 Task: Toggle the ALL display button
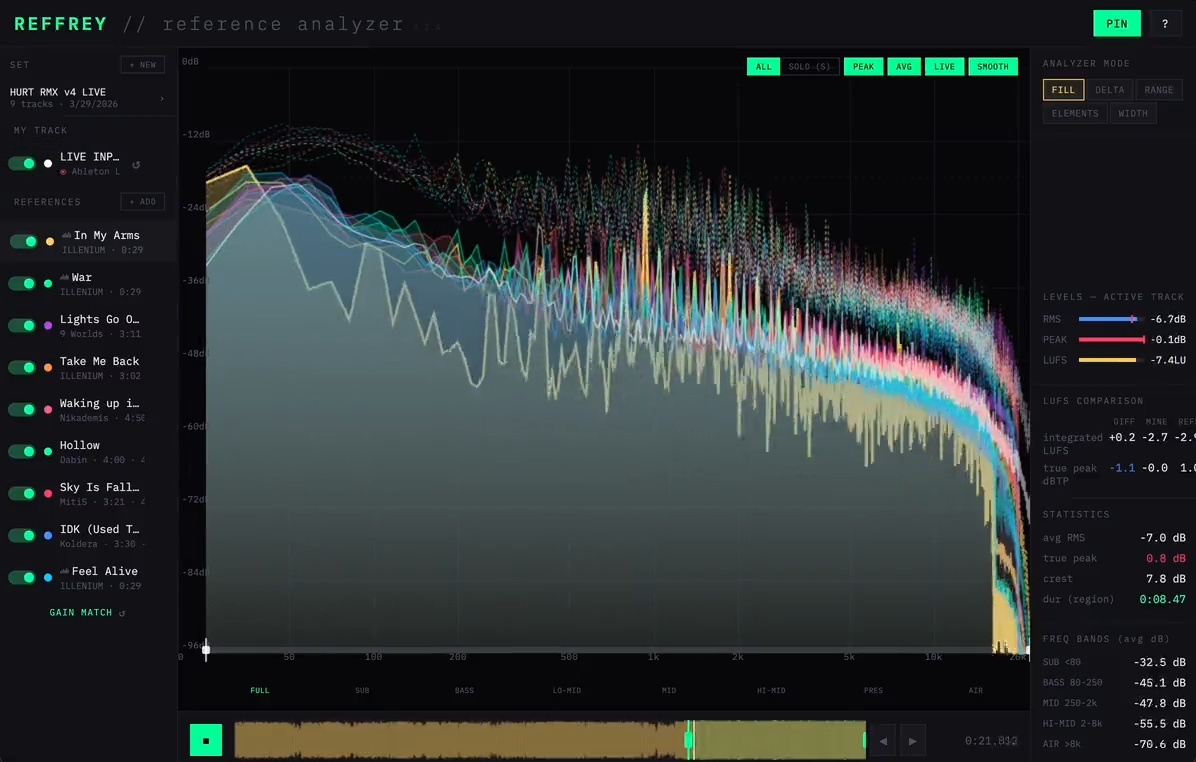pyautogui.click(x=764, y=67)
